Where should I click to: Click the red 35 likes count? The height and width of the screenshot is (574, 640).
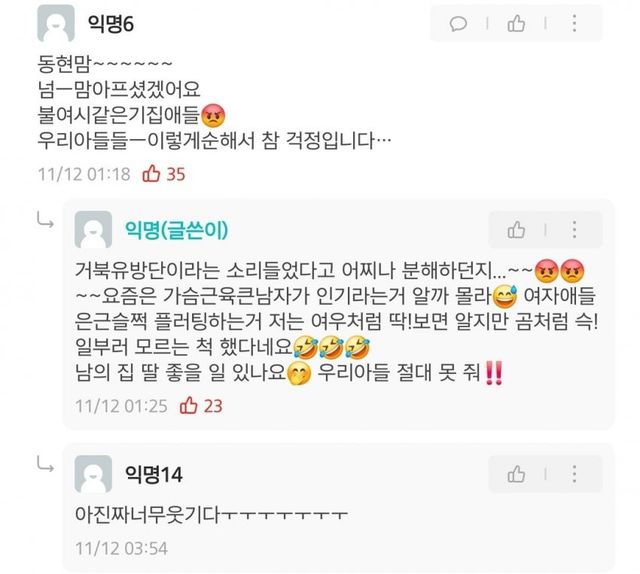pos(176,174)
